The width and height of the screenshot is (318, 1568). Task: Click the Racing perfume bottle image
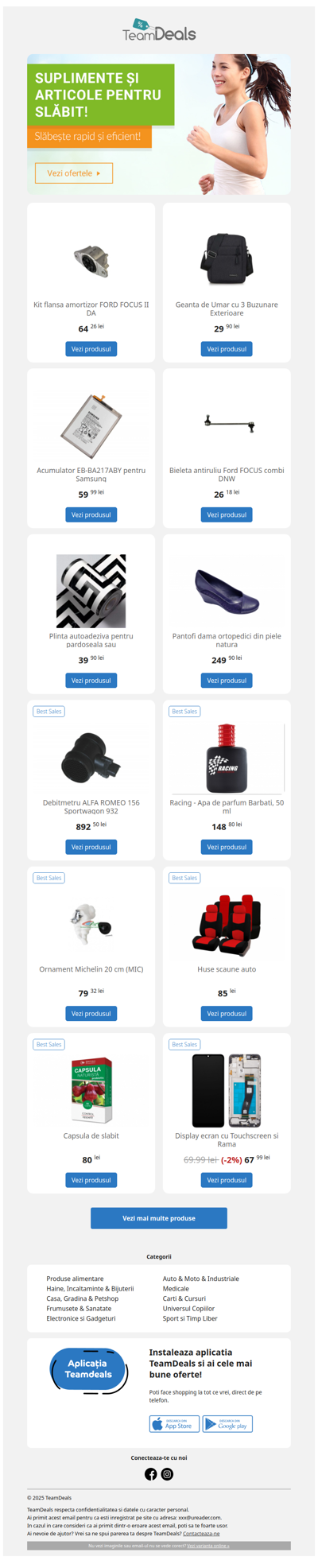[x=227, y=759]
